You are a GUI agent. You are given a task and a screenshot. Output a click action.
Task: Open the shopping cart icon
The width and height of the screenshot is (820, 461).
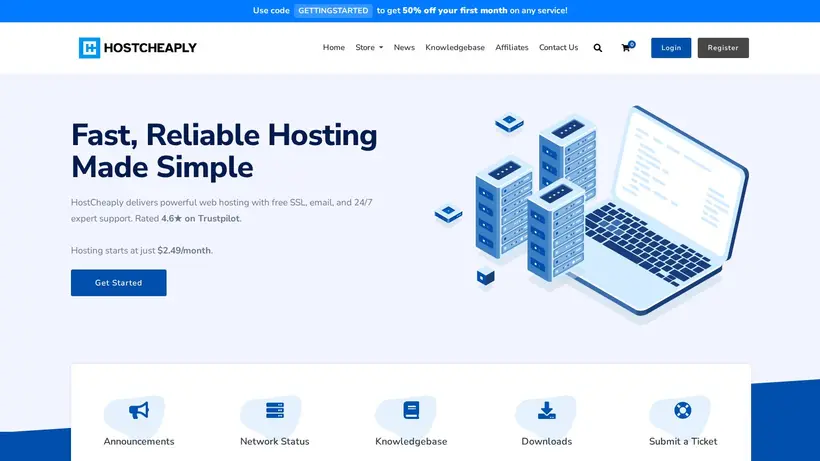point(626,48)
